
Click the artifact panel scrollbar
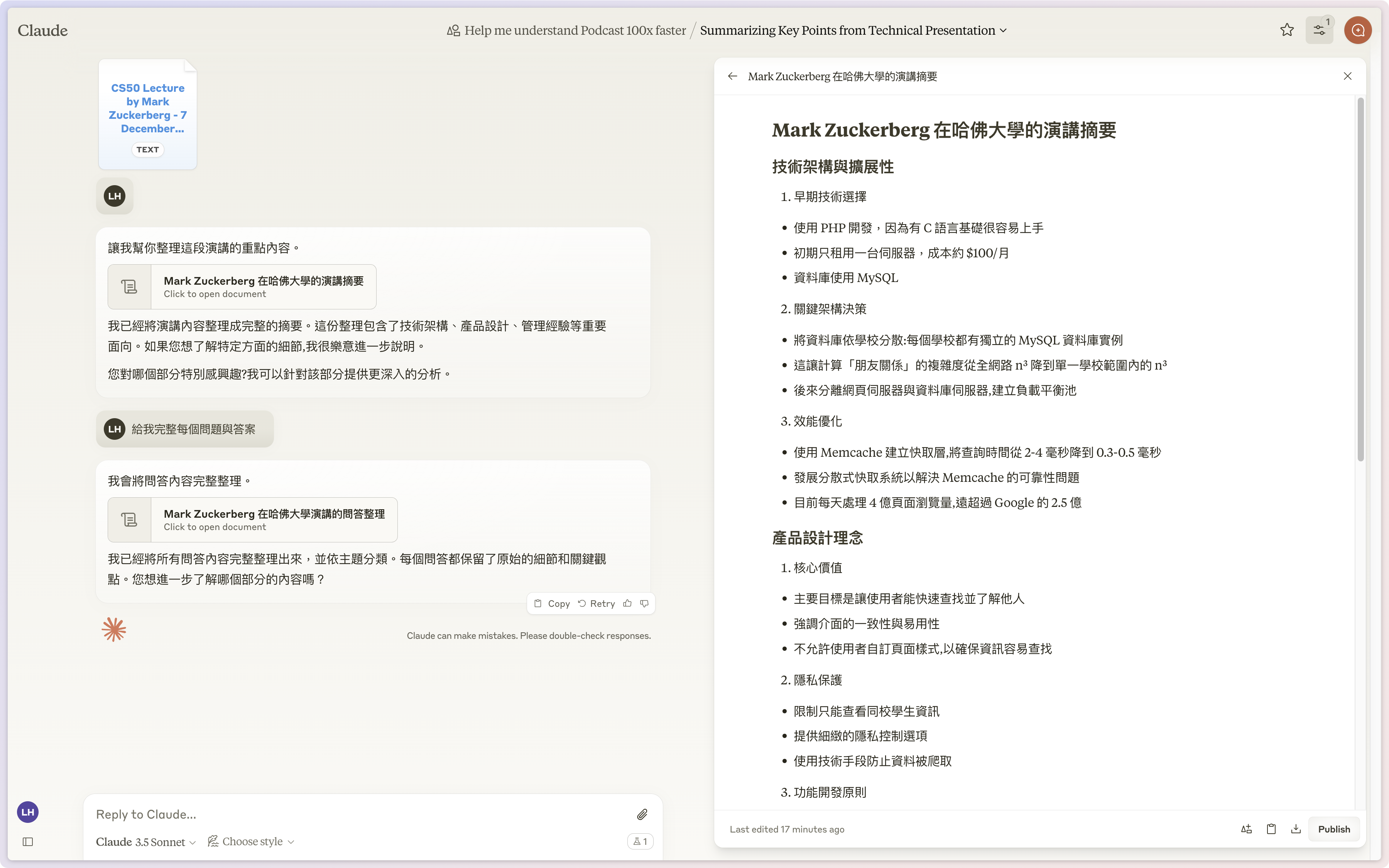coord(1360,280)
